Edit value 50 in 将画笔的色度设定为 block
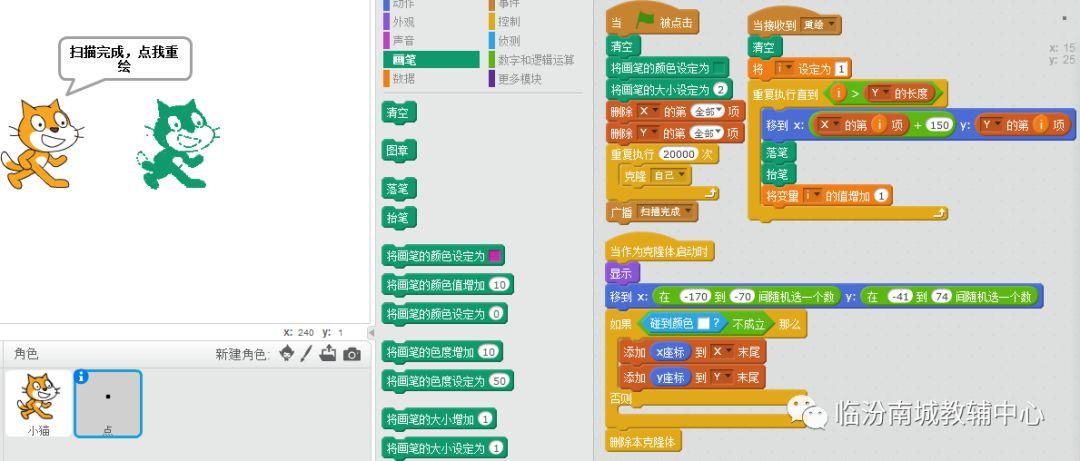 pos(499,381)
